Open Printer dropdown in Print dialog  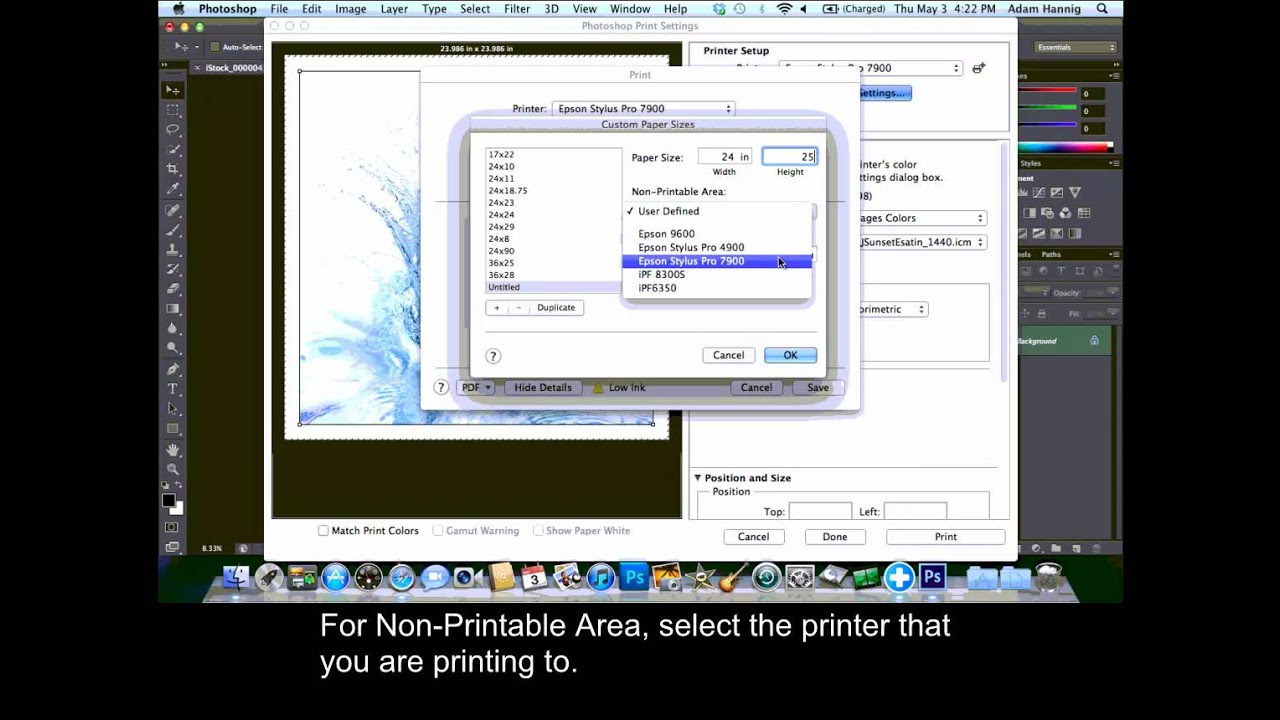pyautogui.click(x=643, y=109)
